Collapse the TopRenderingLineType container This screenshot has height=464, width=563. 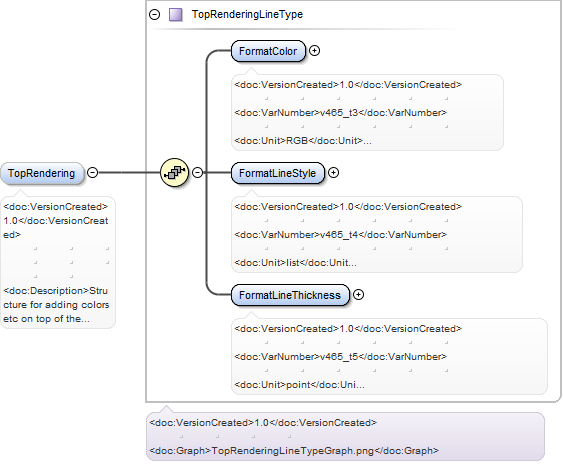point(154,15)
